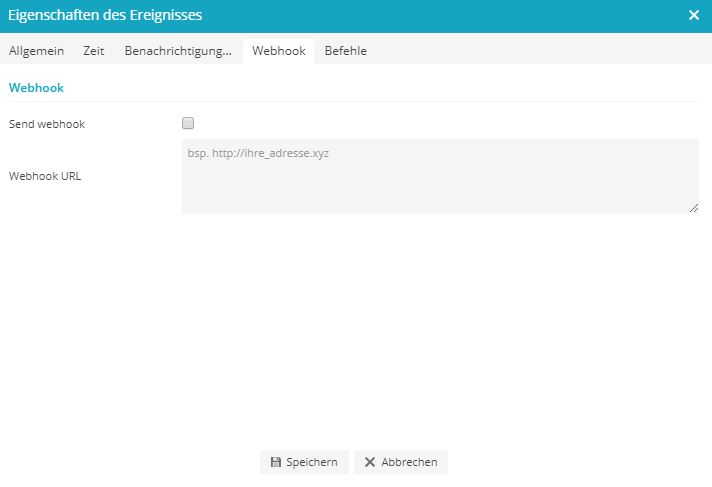The image size is (712, 487).
Task: Grab the textarea resize handle corner
Action: click(x=694, y=208)
